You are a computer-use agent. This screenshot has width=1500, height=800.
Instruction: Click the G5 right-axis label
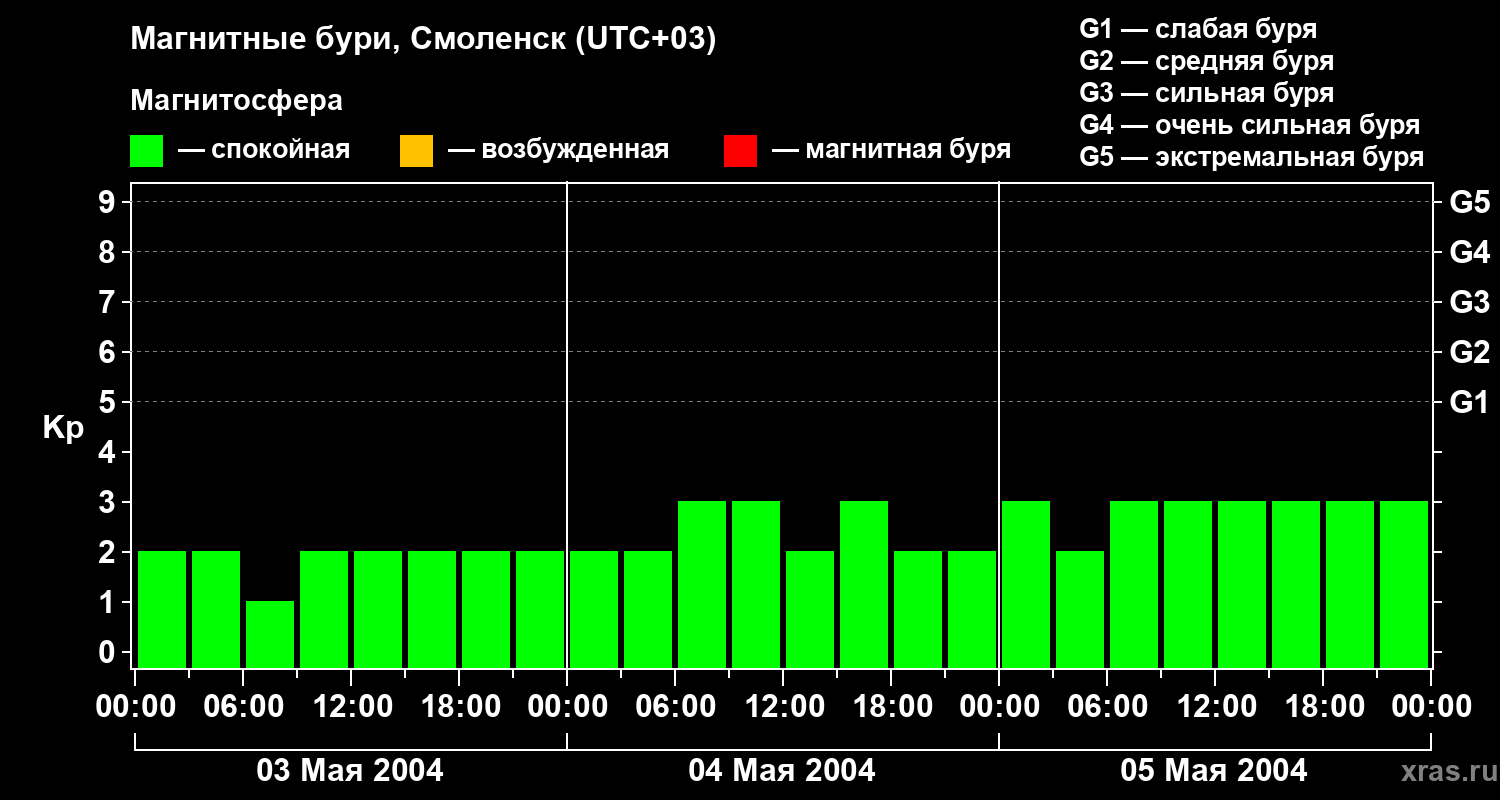click(1469, 202)
